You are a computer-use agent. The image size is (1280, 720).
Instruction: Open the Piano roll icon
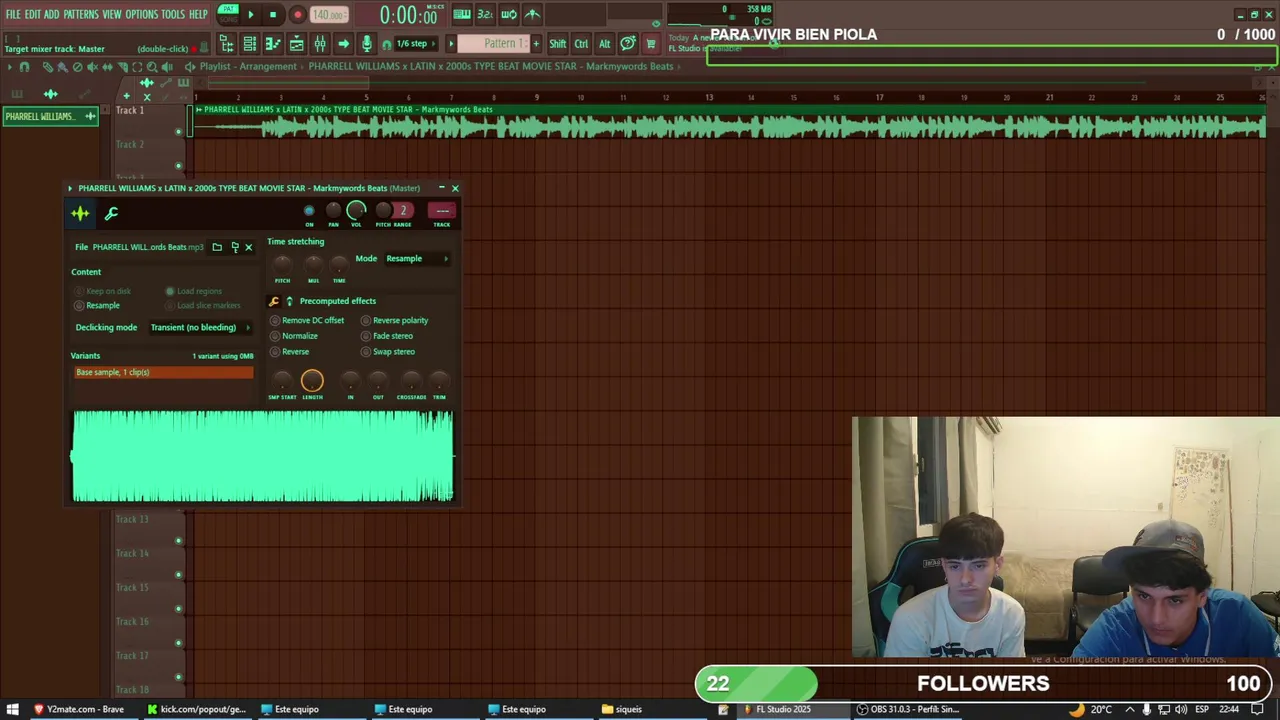273,44
